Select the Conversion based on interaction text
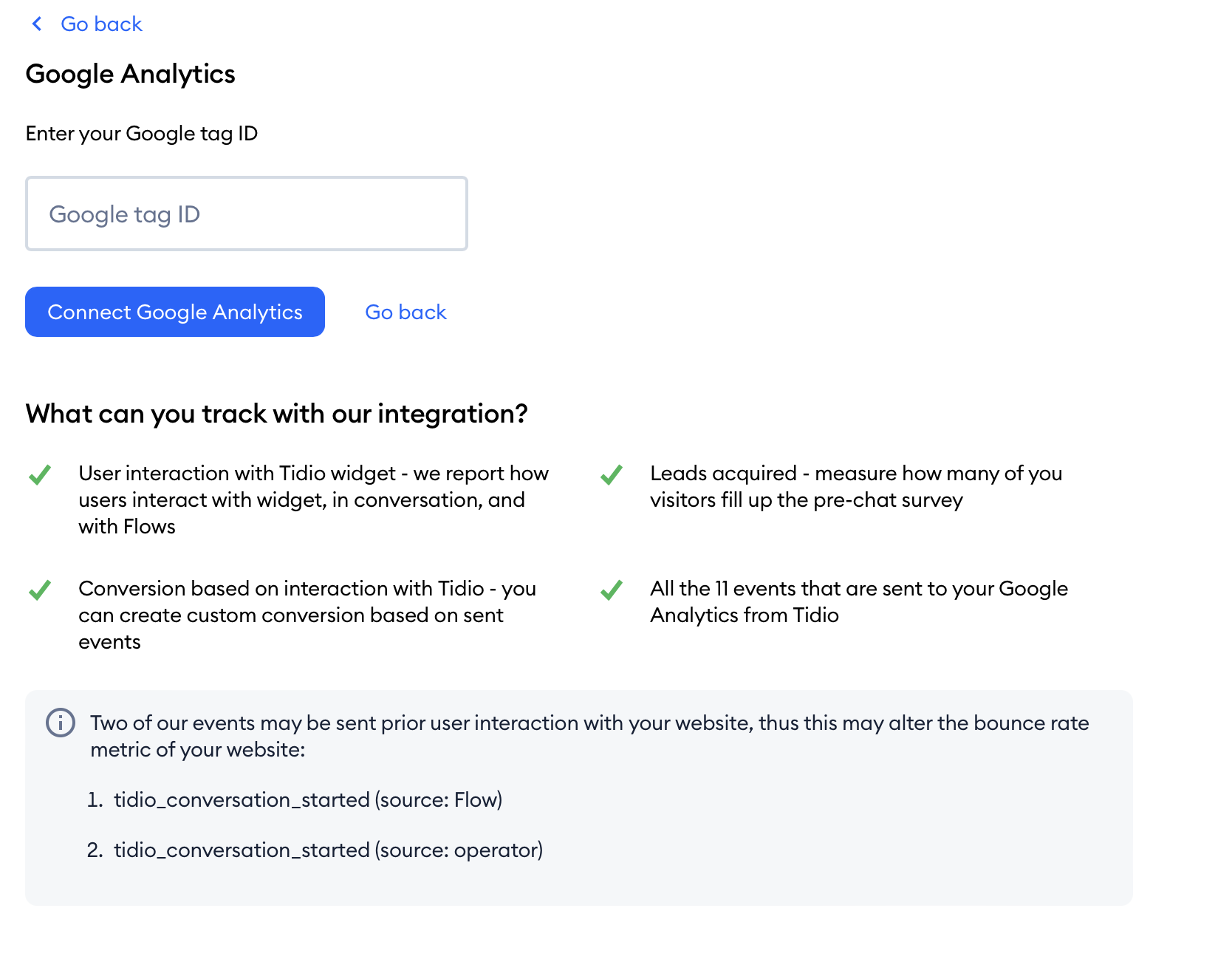This screenshot has height=959, width=1232. click(x=307, y=615)
